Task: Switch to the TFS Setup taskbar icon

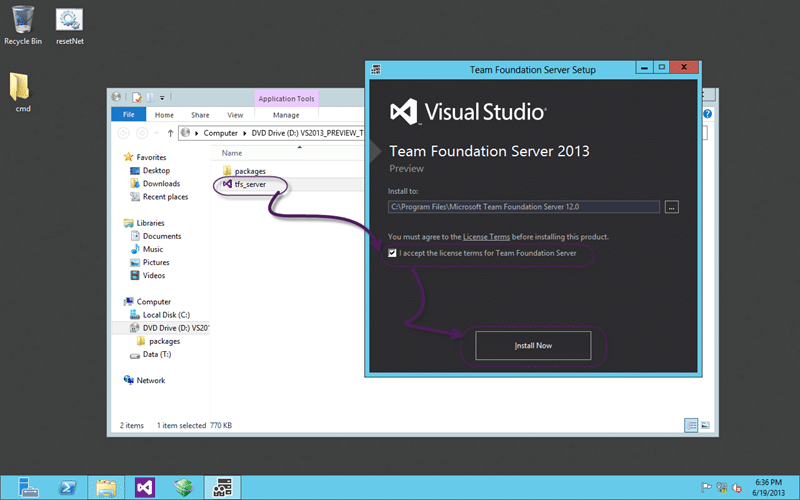Action: [222, 488]
